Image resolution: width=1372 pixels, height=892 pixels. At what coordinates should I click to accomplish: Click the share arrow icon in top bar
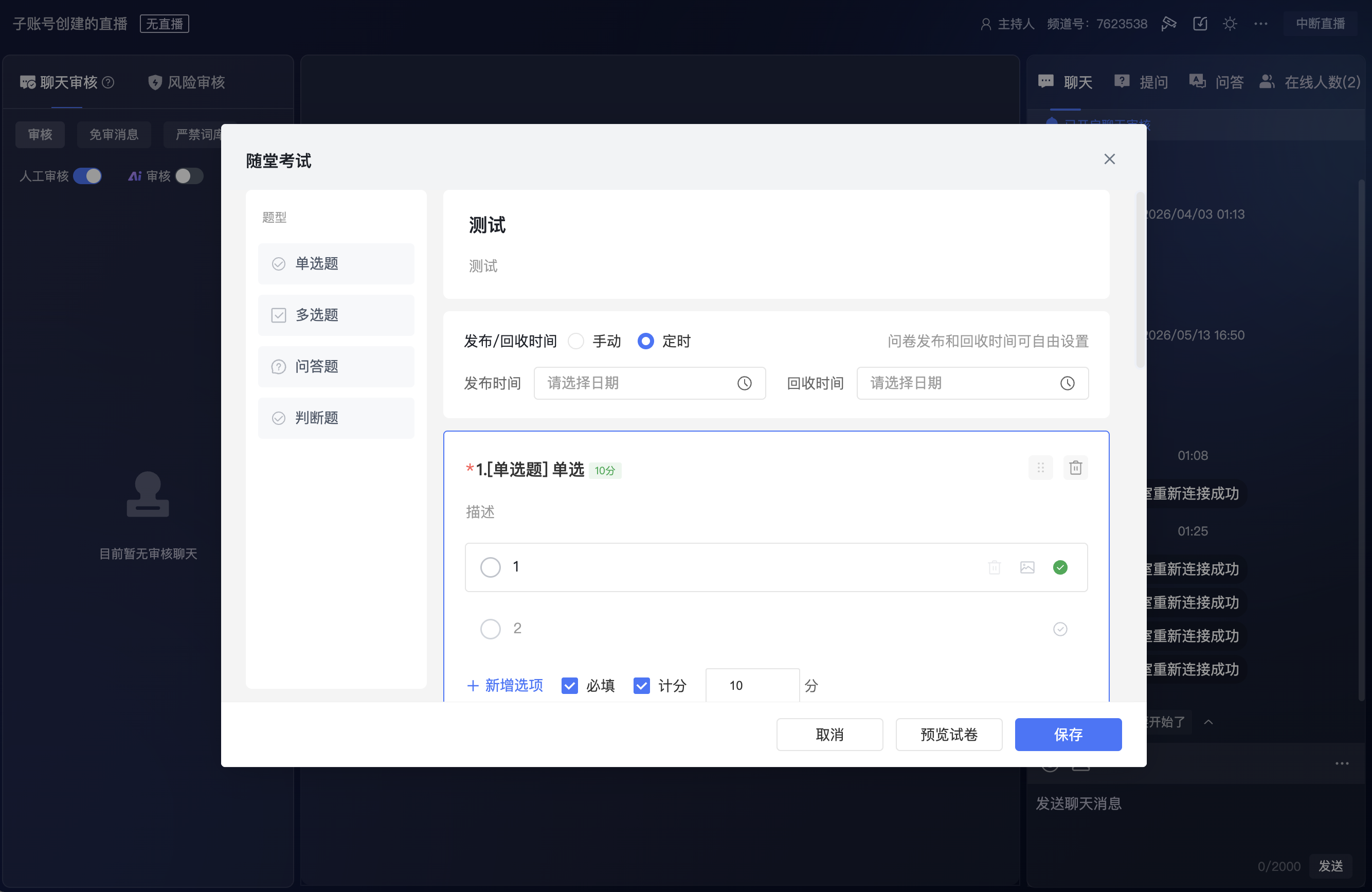click(1168, 24)
